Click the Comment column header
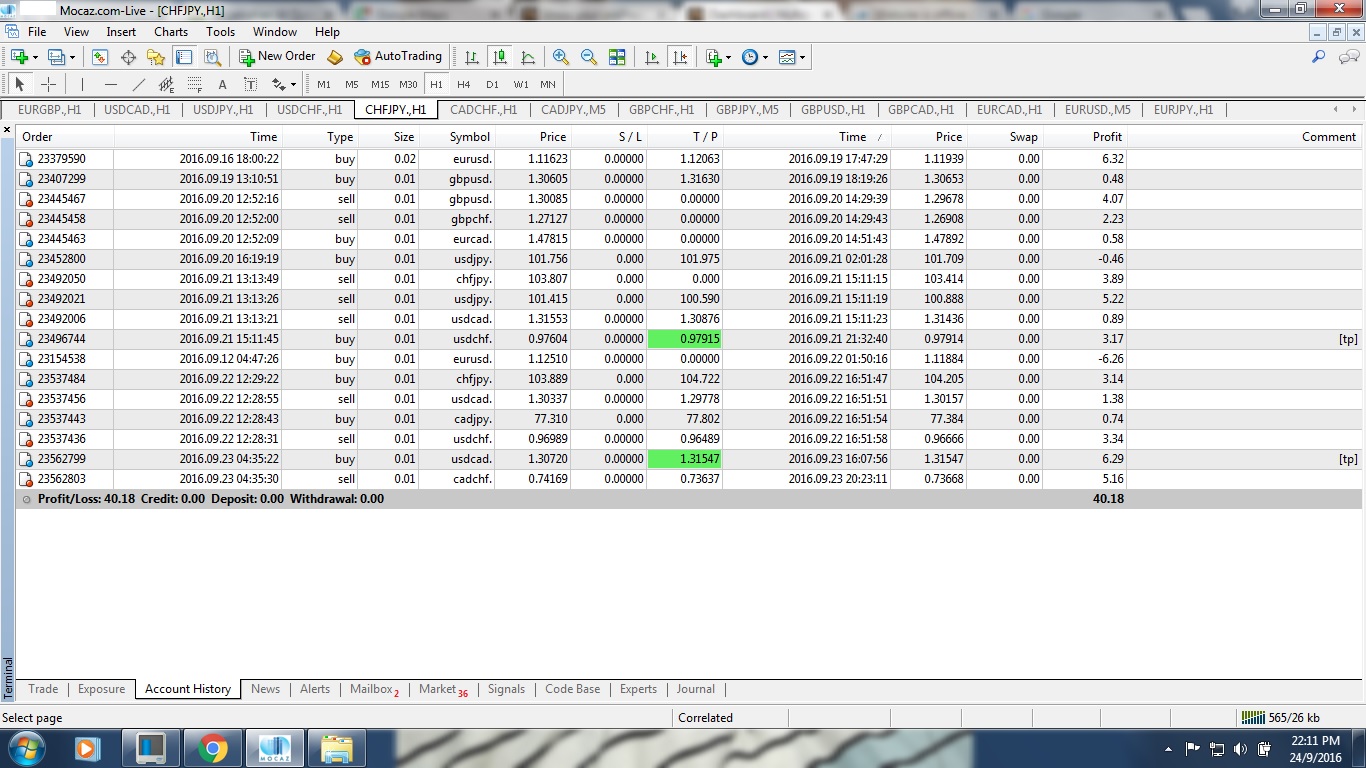Viewport: 1366px width, 768px height. [x=1244, y=137]
